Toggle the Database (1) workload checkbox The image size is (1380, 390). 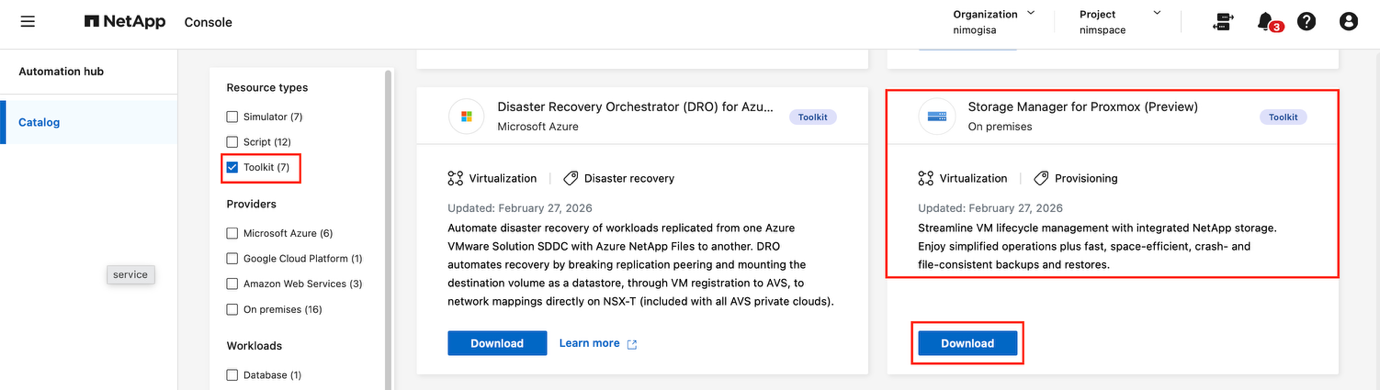[232, 375]
